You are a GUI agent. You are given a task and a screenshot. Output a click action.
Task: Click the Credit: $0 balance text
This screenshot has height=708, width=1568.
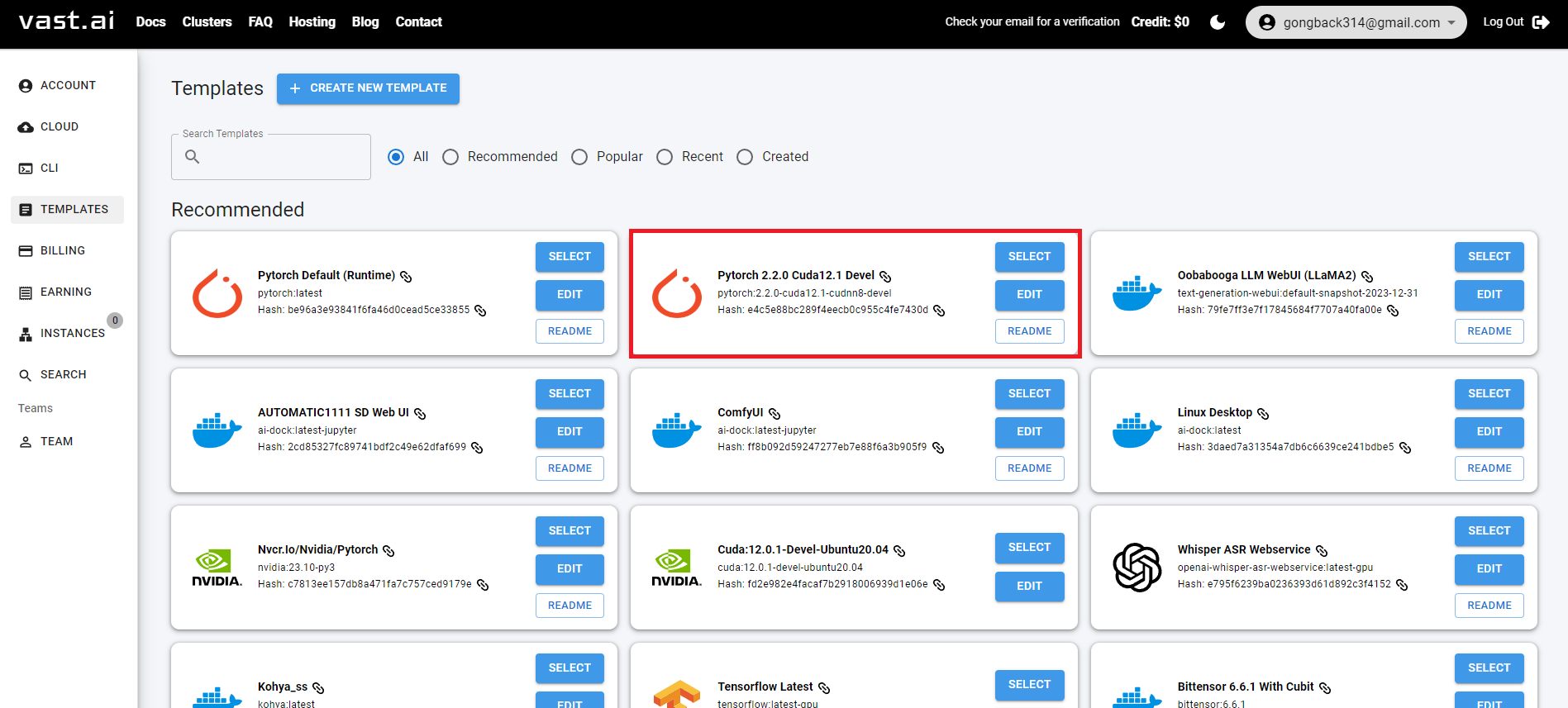[x=1160, y=22]
